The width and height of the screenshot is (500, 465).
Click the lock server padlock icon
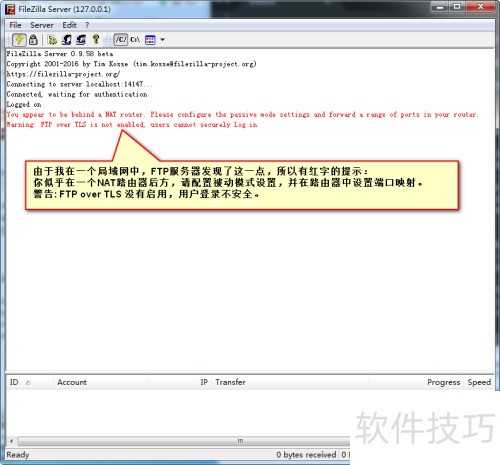tap(33, 40)
